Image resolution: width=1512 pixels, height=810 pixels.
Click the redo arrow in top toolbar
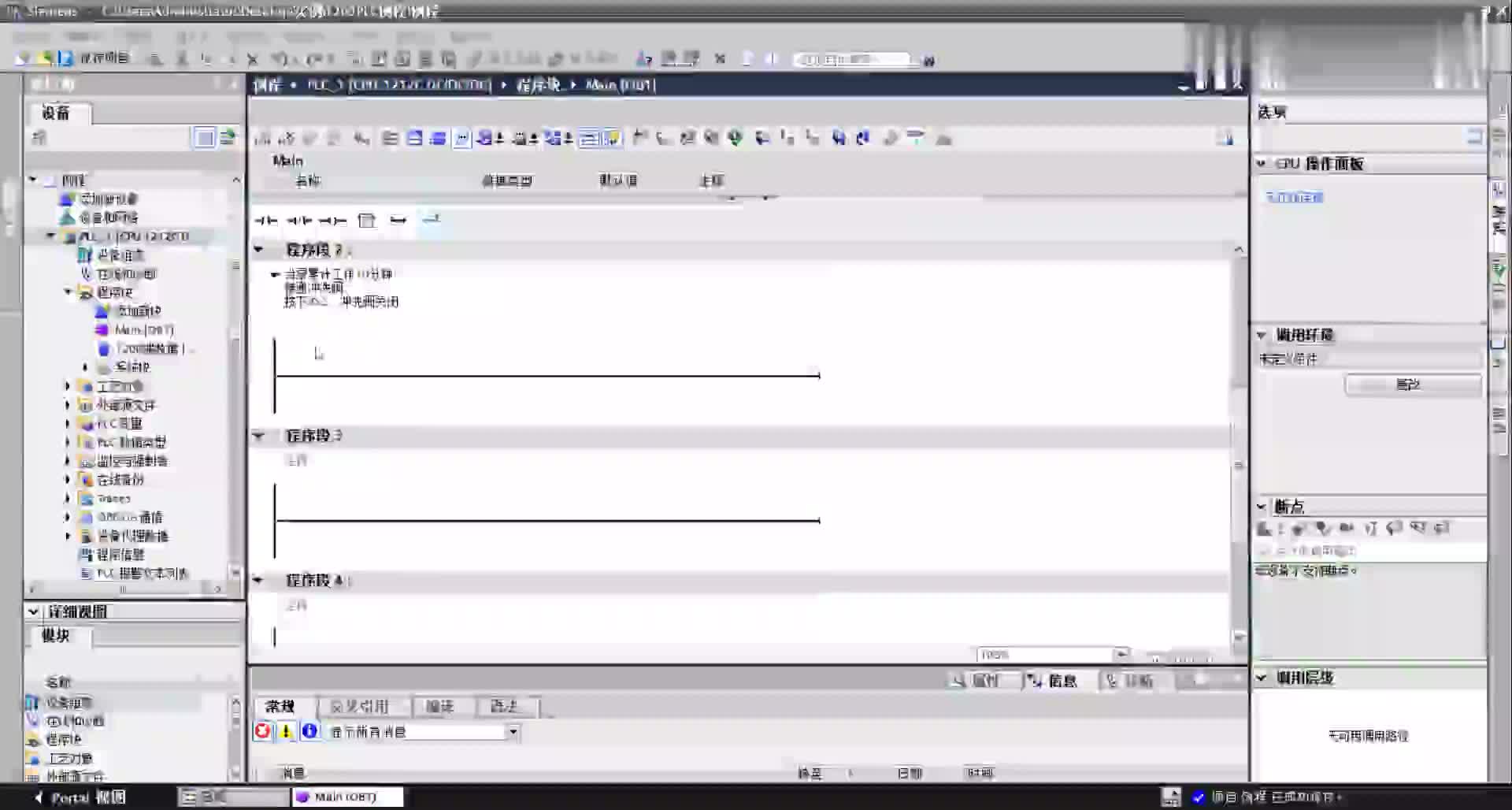click(x=314, y=59)
